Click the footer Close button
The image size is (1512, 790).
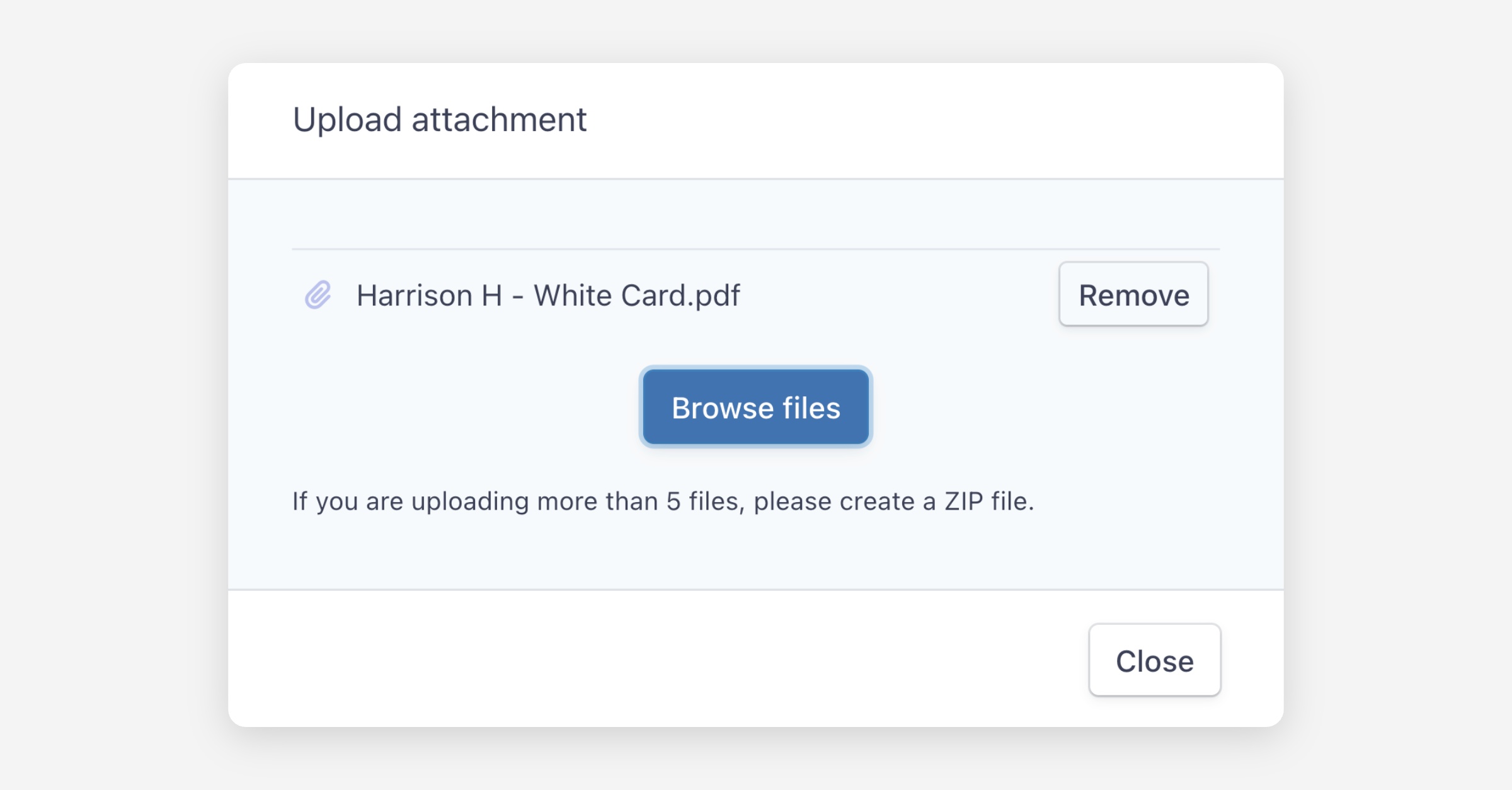pyautogui.click(x=1154, y=660)
